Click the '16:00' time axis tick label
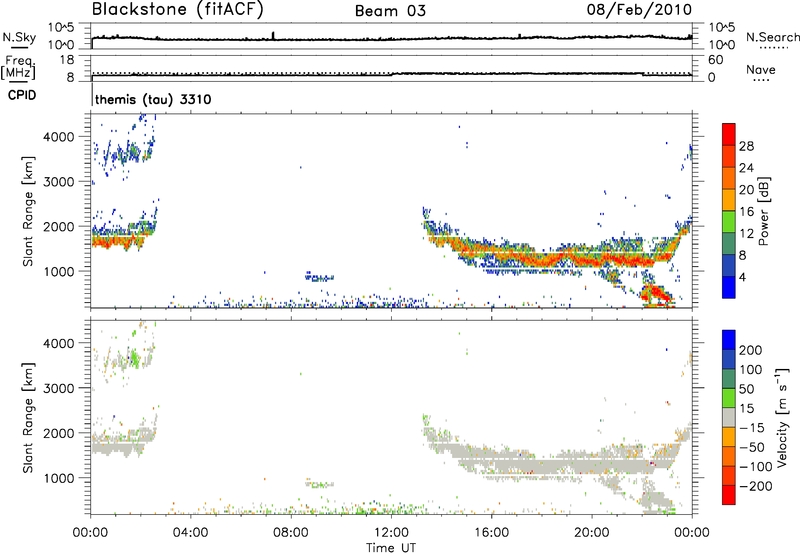Screen dimensions: 800x554 click(x=491, y=533)
